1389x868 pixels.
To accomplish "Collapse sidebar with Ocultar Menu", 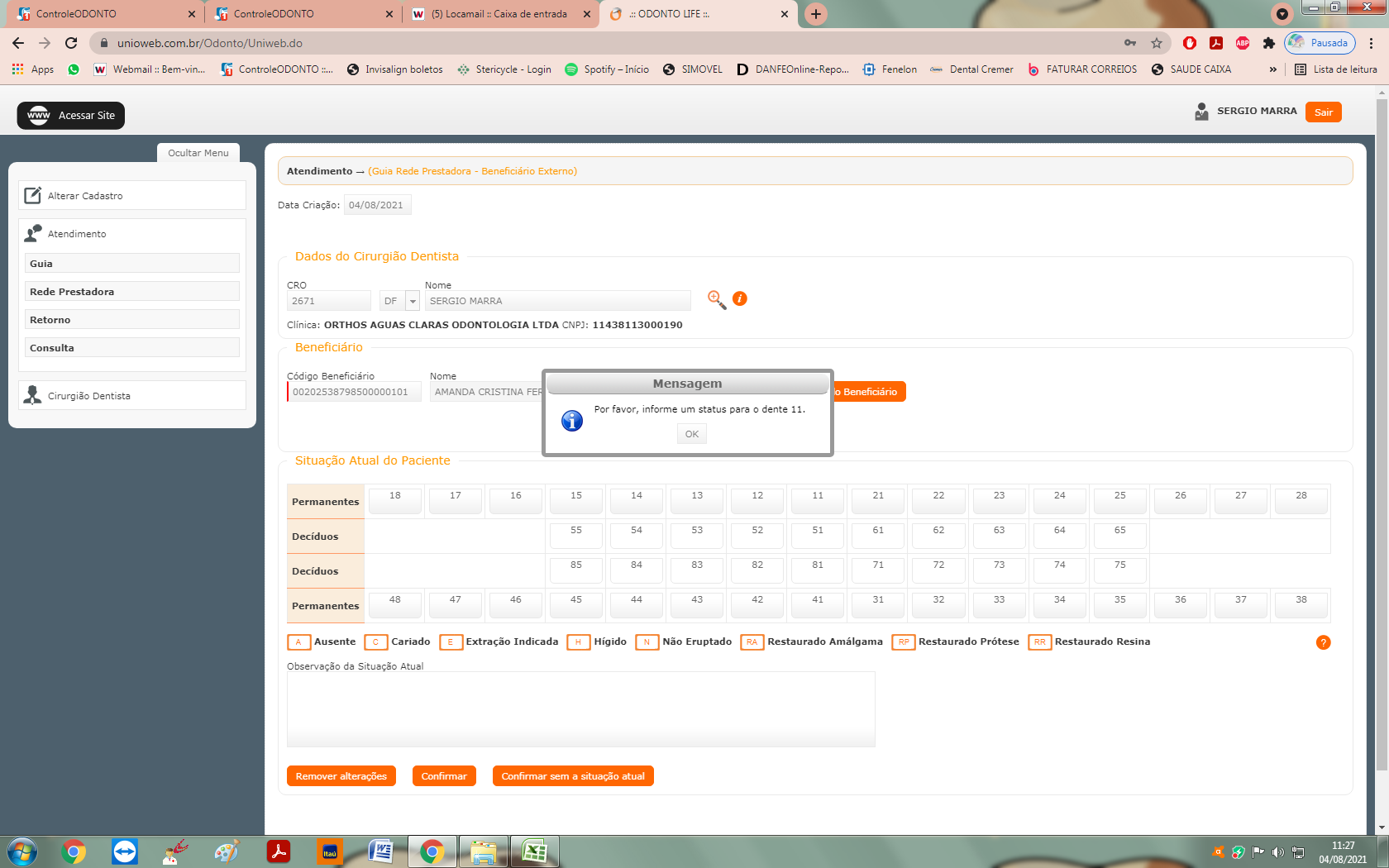I will point(198,153).
